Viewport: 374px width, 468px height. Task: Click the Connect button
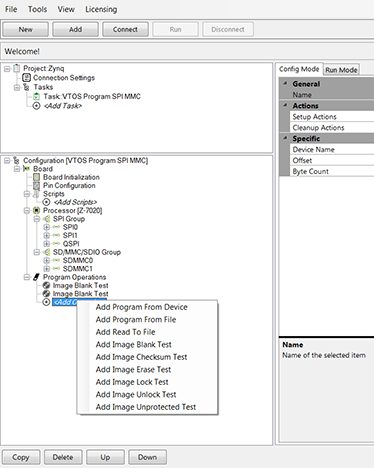(125, 29)
